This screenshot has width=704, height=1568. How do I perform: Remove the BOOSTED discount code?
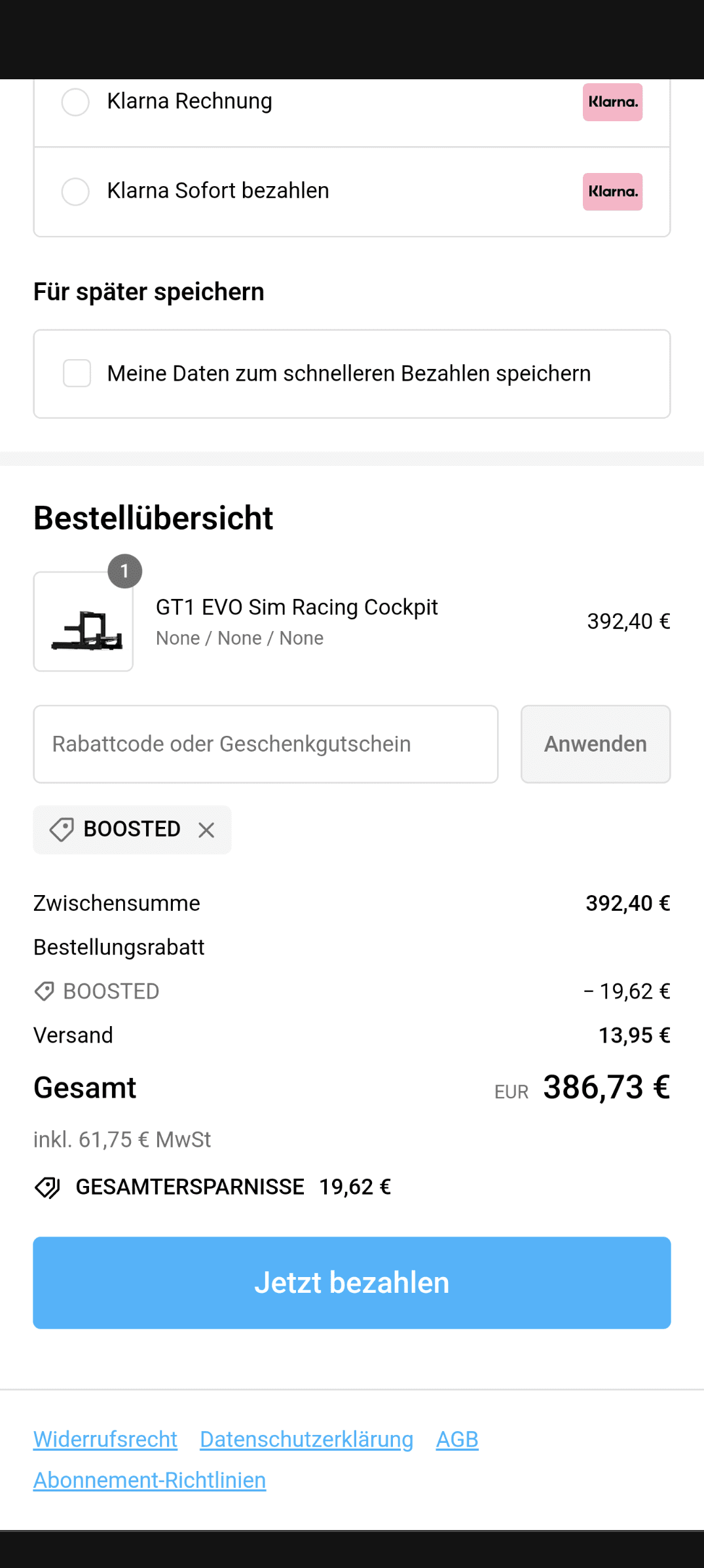click(x=206, y=830)
